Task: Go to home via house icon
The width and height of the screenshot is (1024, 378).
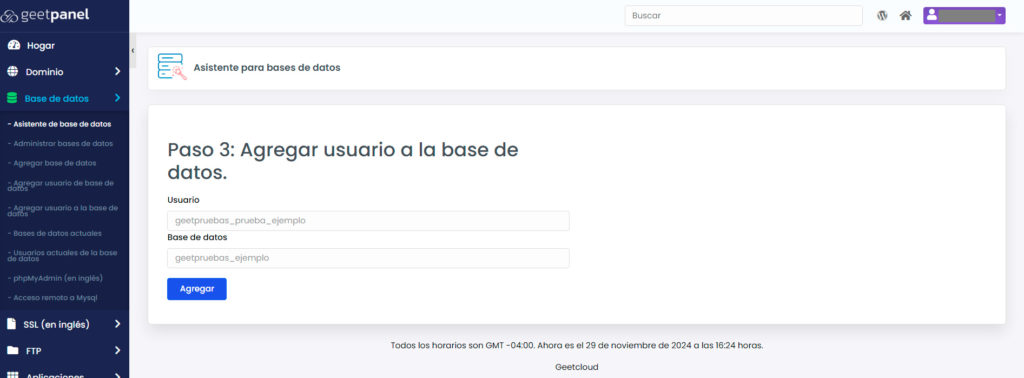Action: click(x=905, y=16)
